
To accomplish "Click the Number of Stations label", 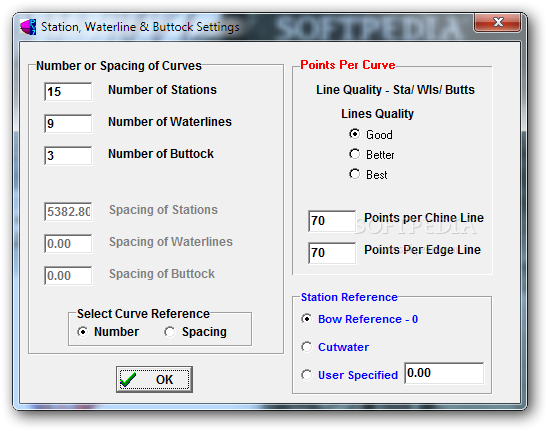I will coord(162,90).
